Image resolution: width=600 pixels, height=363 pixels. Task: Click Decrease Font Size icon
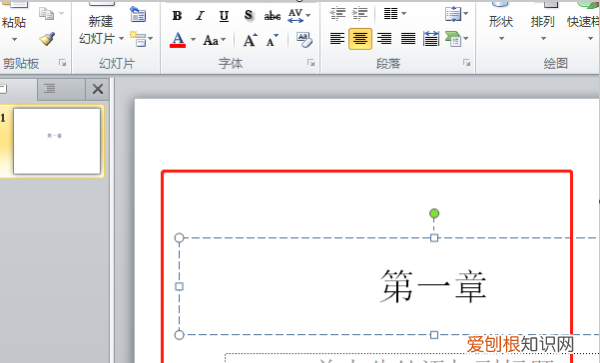coord(272,40)
